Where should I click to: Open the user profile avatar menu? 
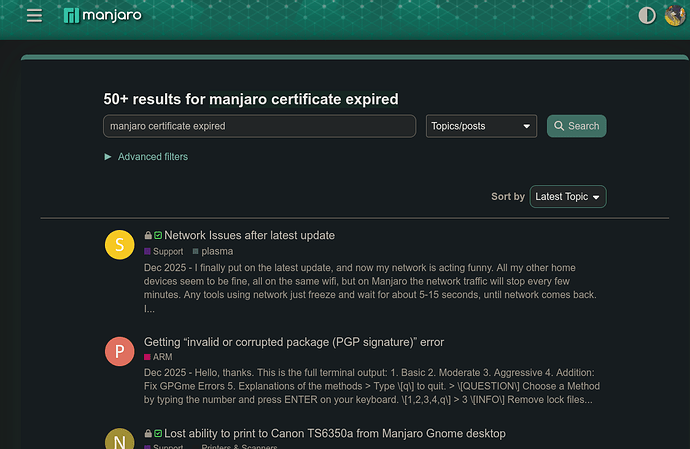click(x=675, y=16)
